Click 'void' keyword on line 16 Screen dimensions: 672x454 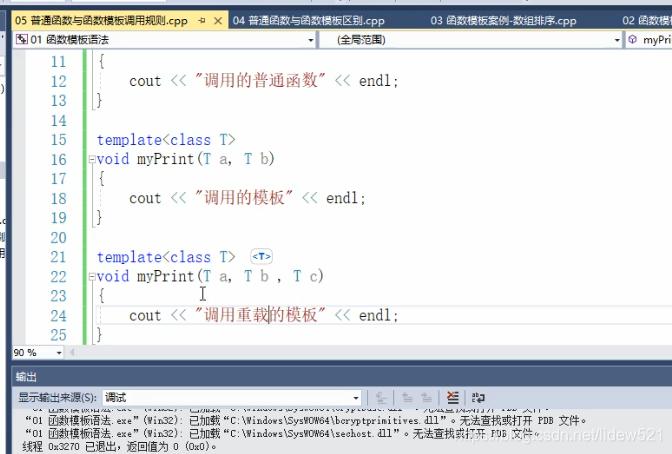(x=113, y=159)
